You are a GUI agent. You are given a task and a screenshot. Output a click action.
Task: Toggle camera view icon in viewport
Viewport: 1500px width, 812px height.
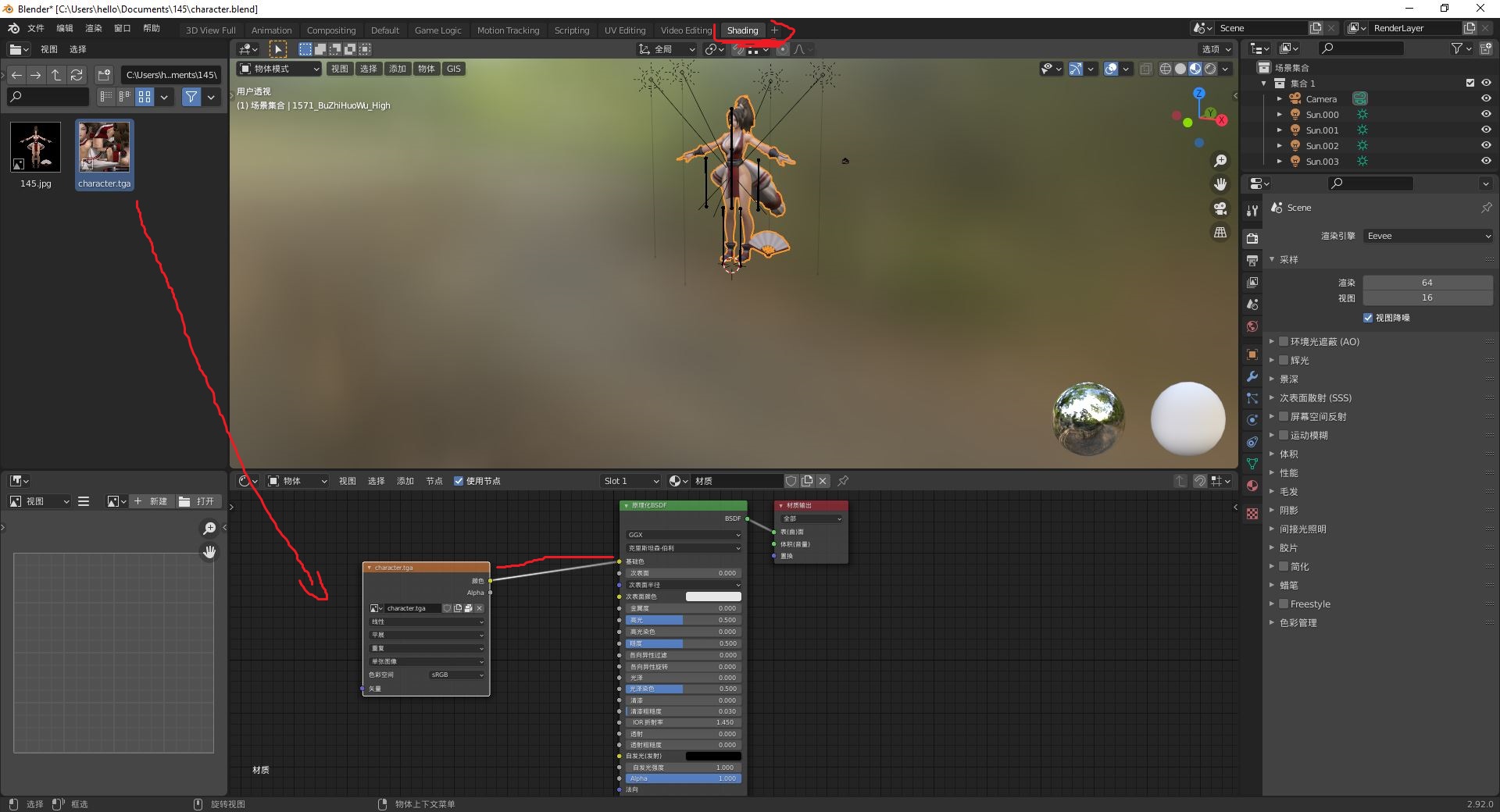click(x=1220, y=208)
